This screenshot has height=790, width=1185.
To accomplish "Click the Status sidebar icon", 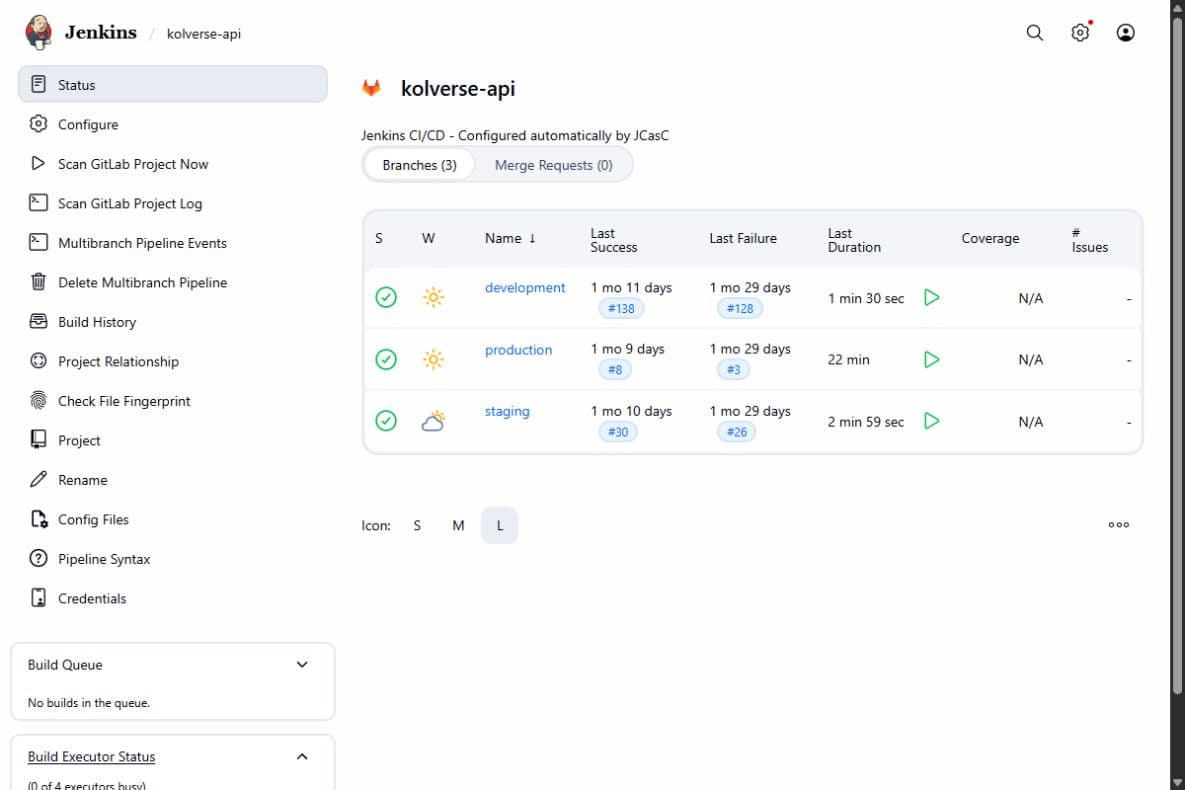I will tap(39, 84).
